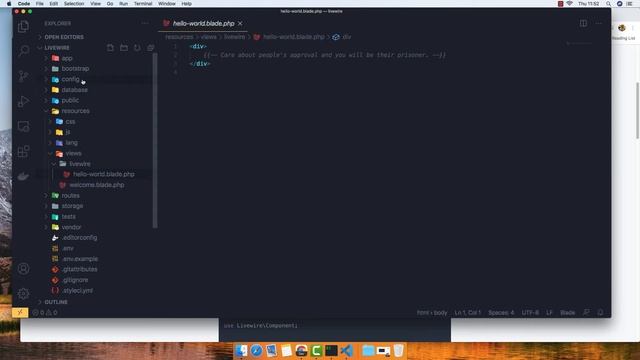
Task: Open the notifications bell in status bar
Action: click(x=600, y=313)
